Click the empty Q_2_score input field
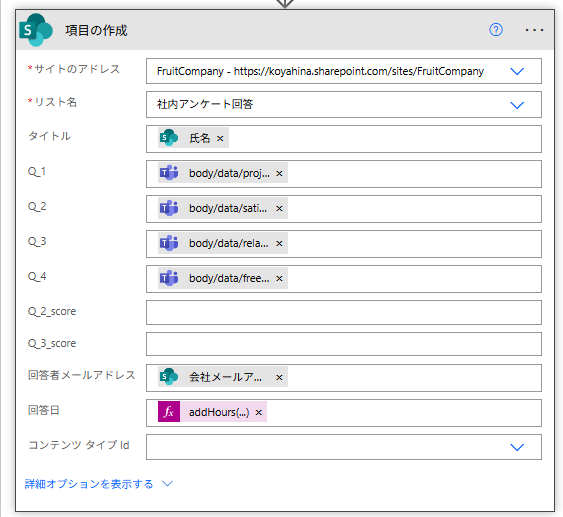 point(344,313)
